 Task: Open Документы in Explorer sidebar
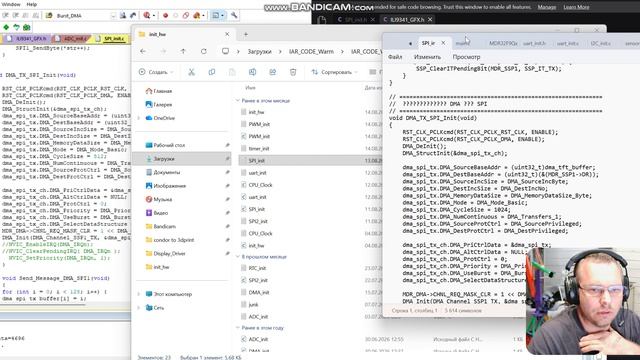tap(163, 172)
